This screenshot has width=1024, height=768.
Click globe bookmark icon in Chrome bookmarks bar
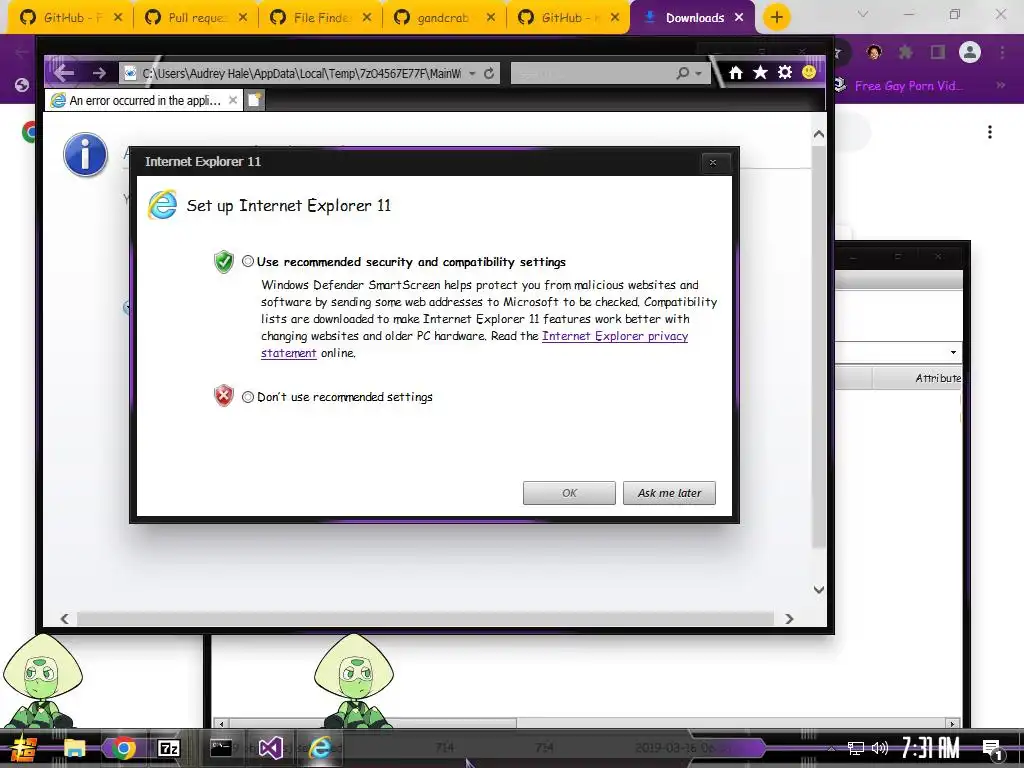click(x=22, y=86)
